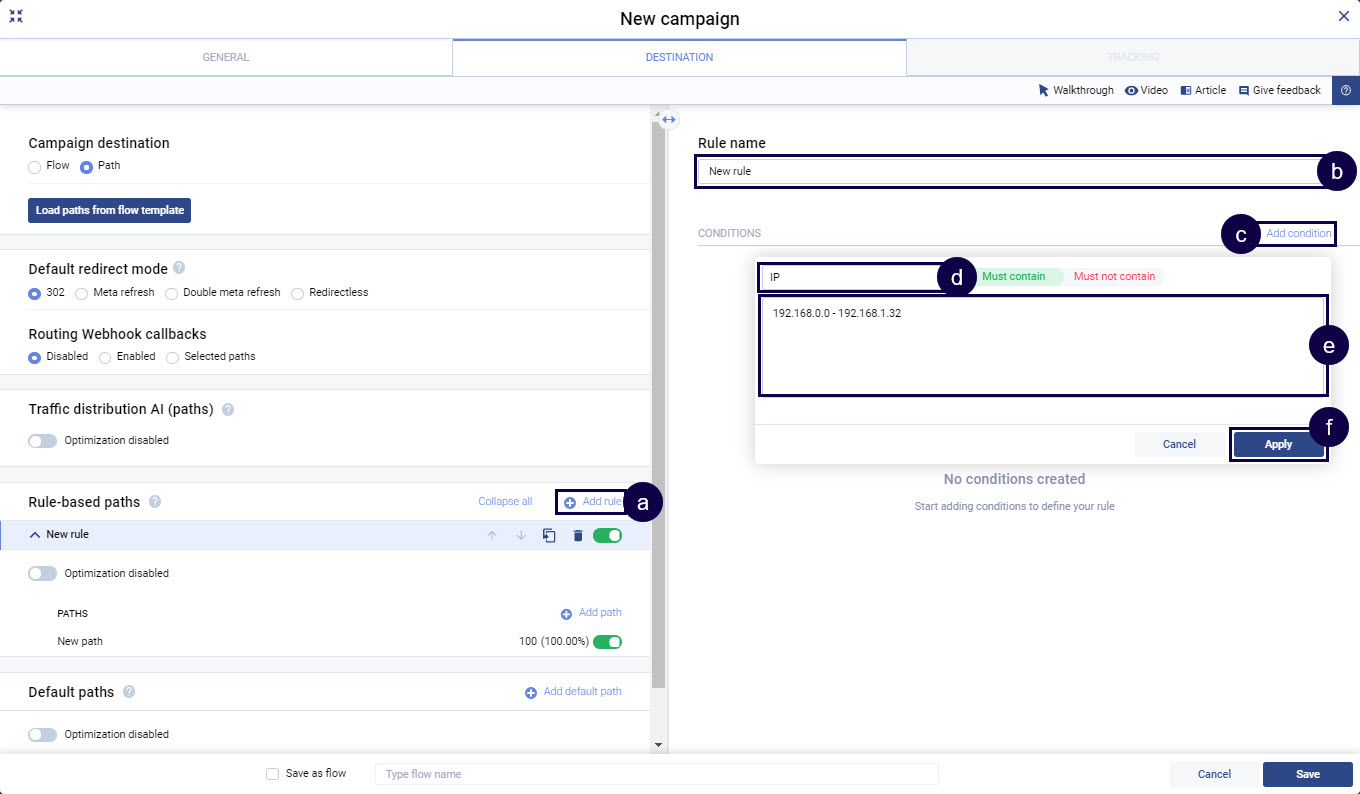Image resolution: width=1360 pixels, height=794 pixels.
Task: Toggle New rule enabled switch
Action: [607, 536]
